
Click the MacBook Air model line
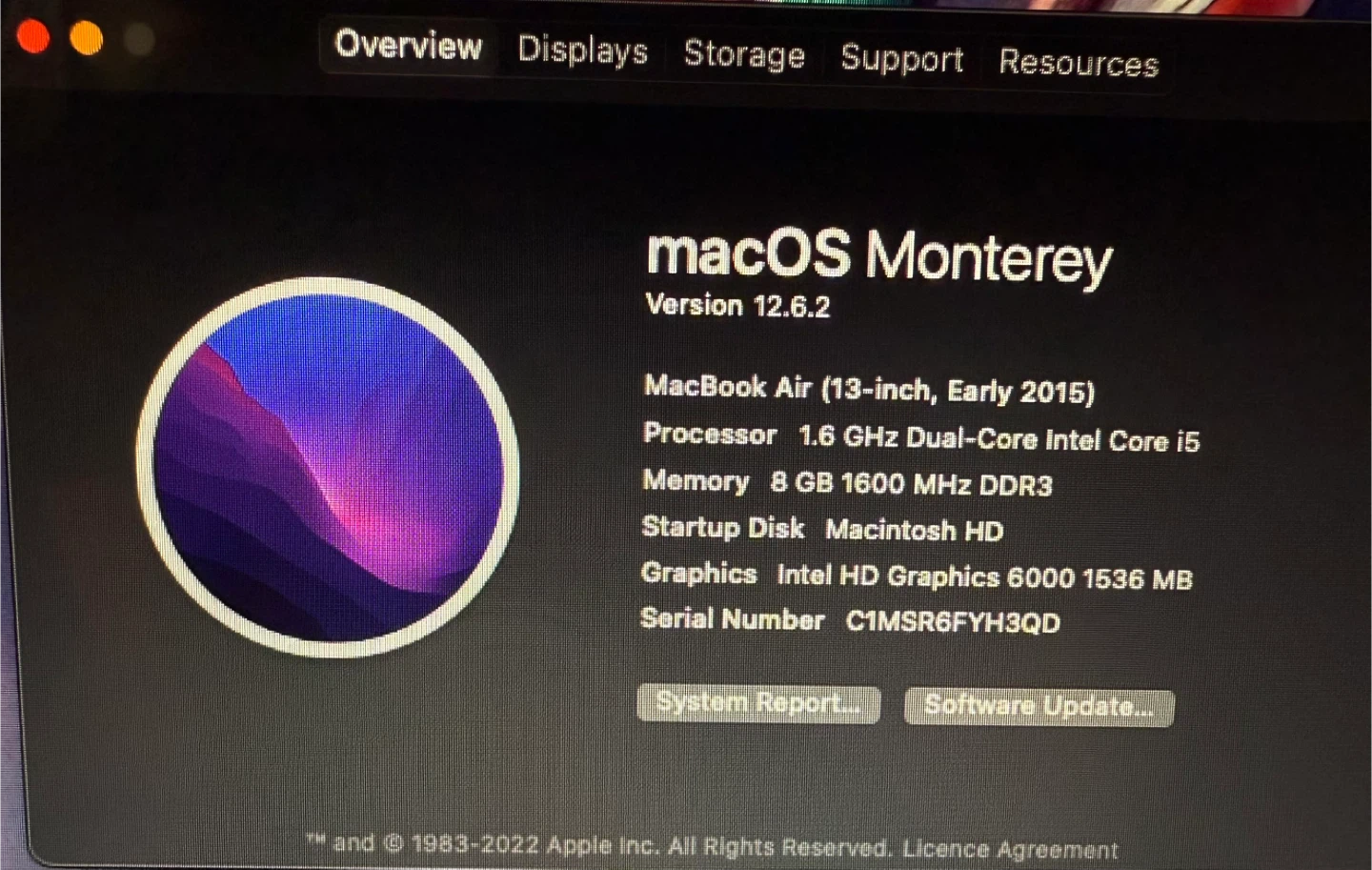pos(869,390)
